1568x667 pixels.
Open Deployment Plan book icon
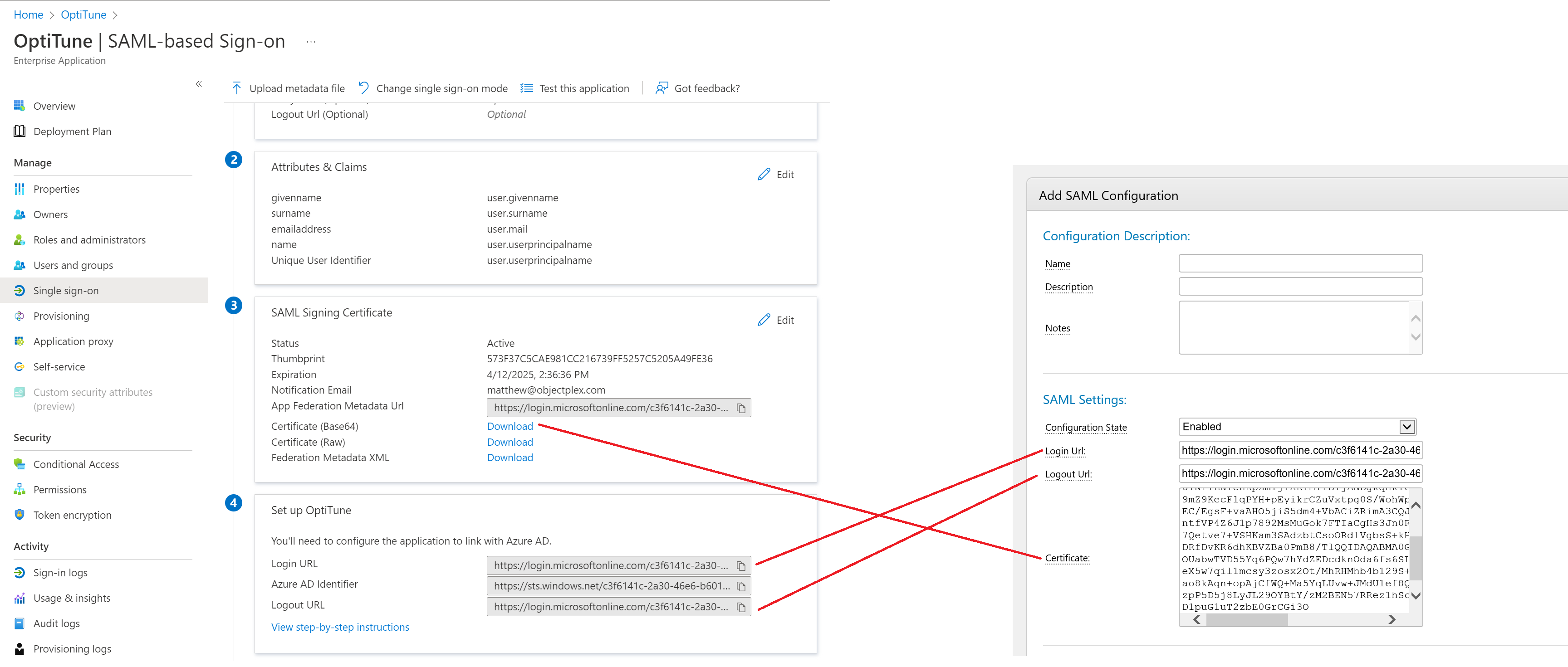20,131
